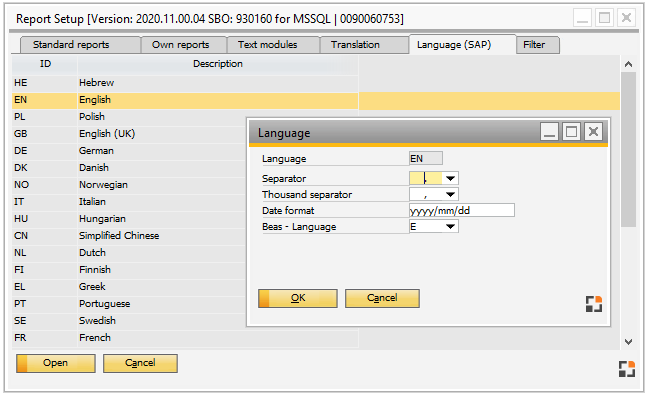This screenshot has width=647, height=396.
Task: Click the Open button in Report Setup
Action: 56,363
